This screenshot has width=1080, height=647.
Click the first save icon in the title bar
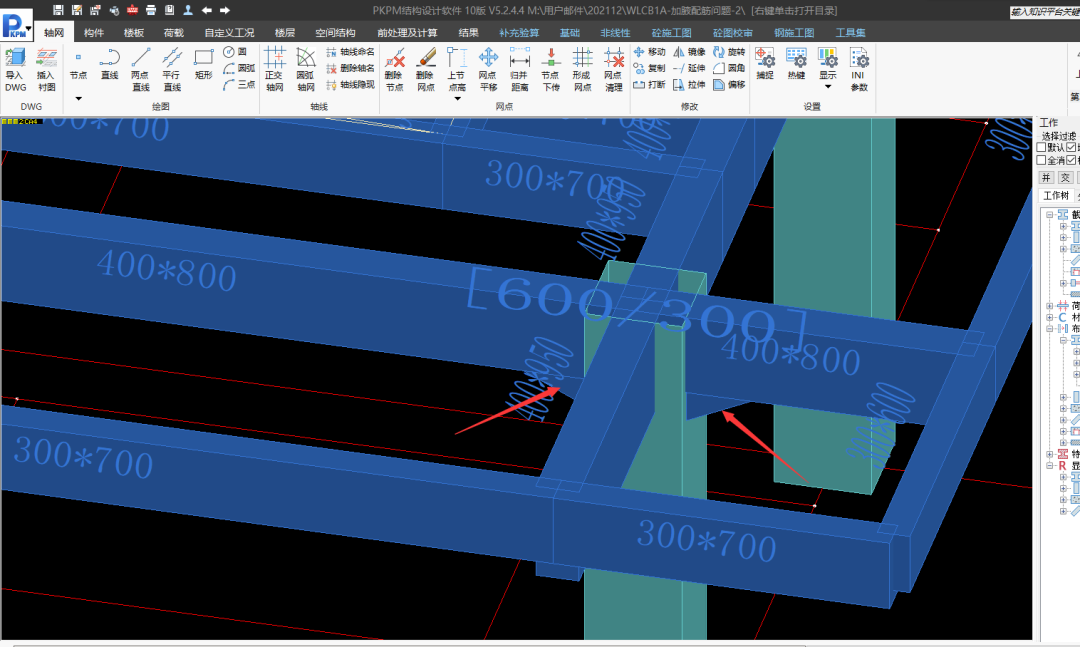click(x=59, y=10)
